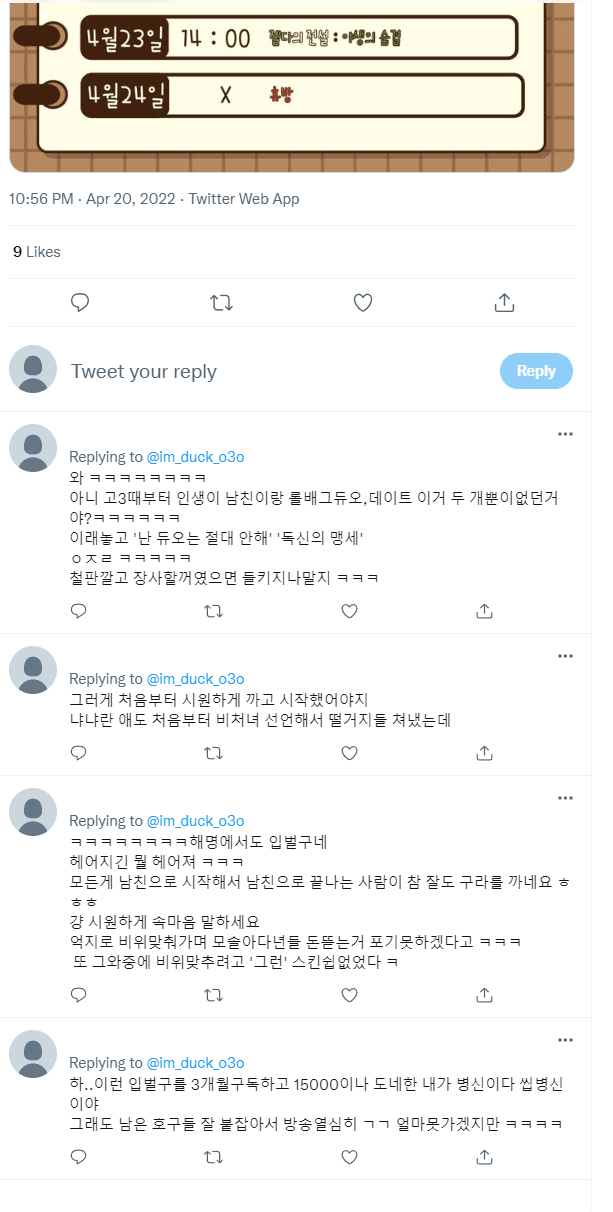Image resolution: width=613 pixels, height=1212 pixels.
Task: Open more options on the first reply
Action: (x=565, y=434)
